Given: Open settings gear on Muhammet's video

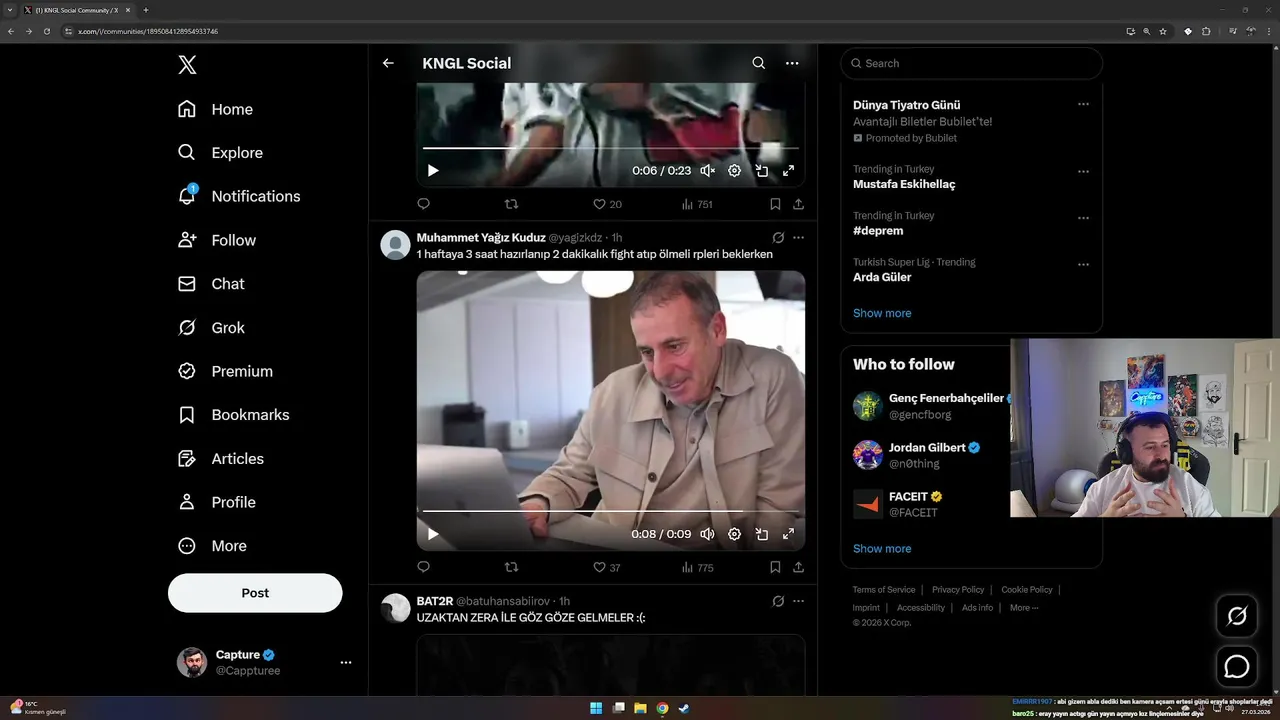Looking at the screenshot, I should click(x=734, y=534).
